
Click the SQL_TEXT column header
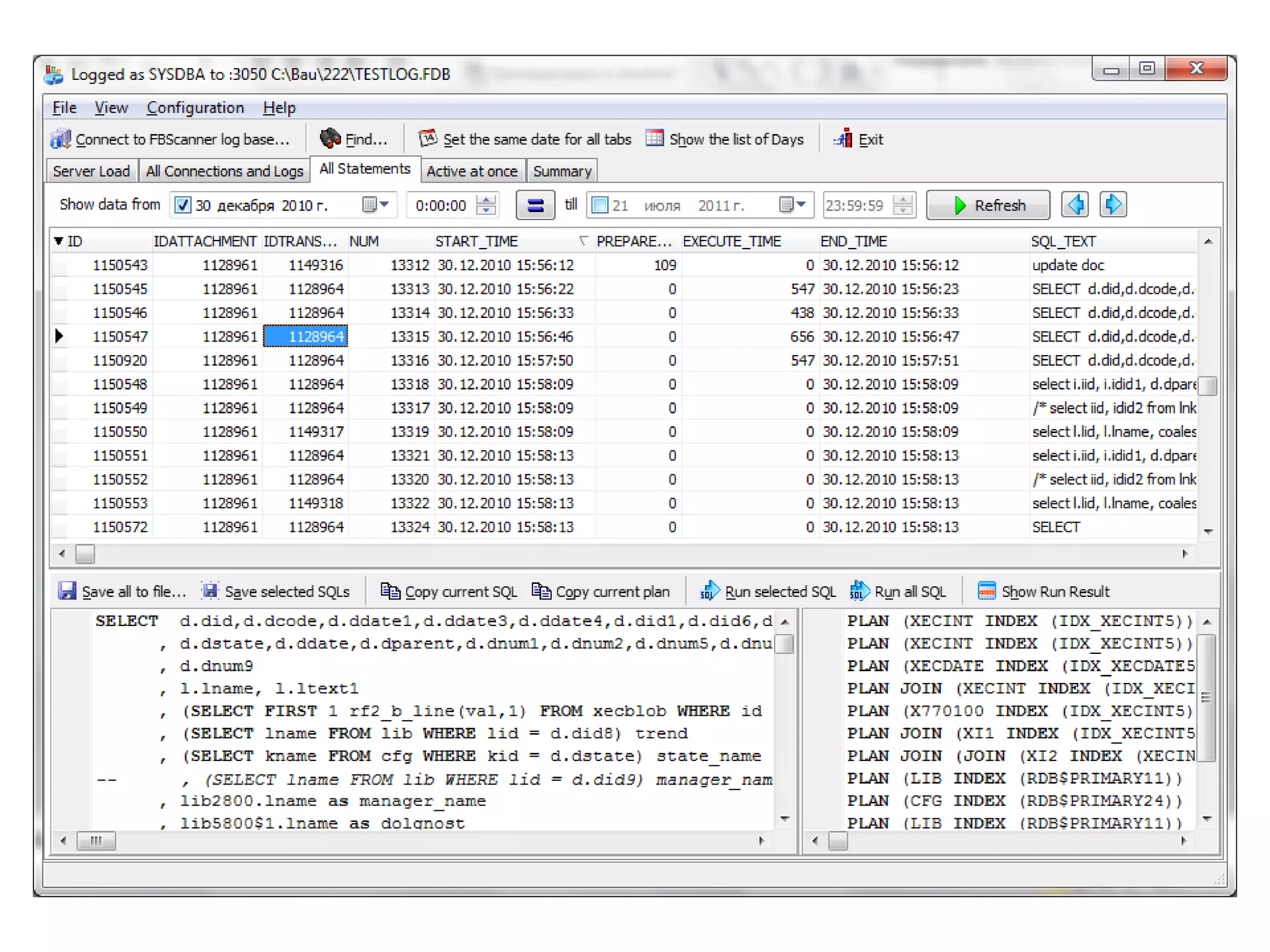[x=1112, y=241]
